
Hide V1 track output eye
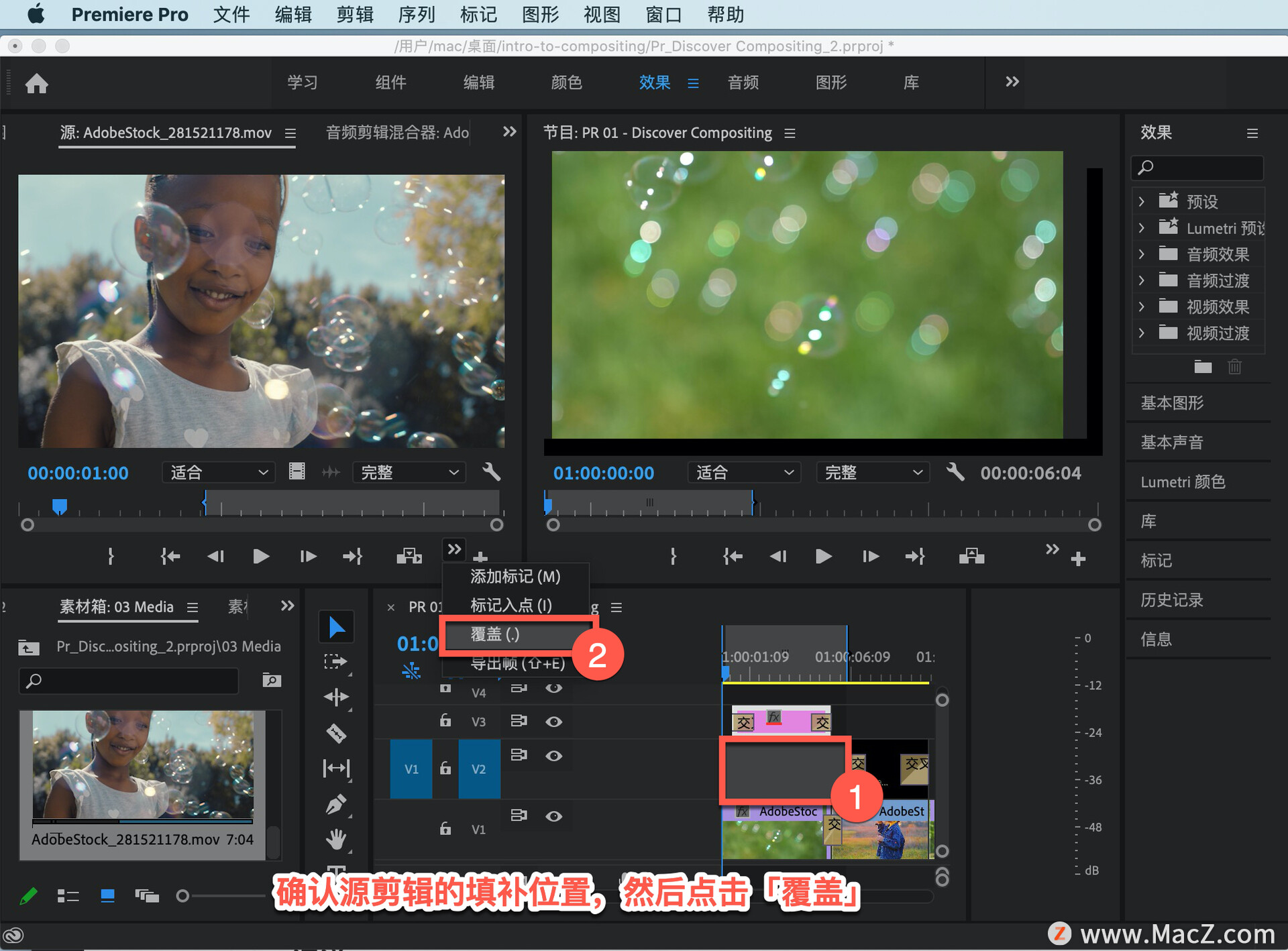[553, 816]
